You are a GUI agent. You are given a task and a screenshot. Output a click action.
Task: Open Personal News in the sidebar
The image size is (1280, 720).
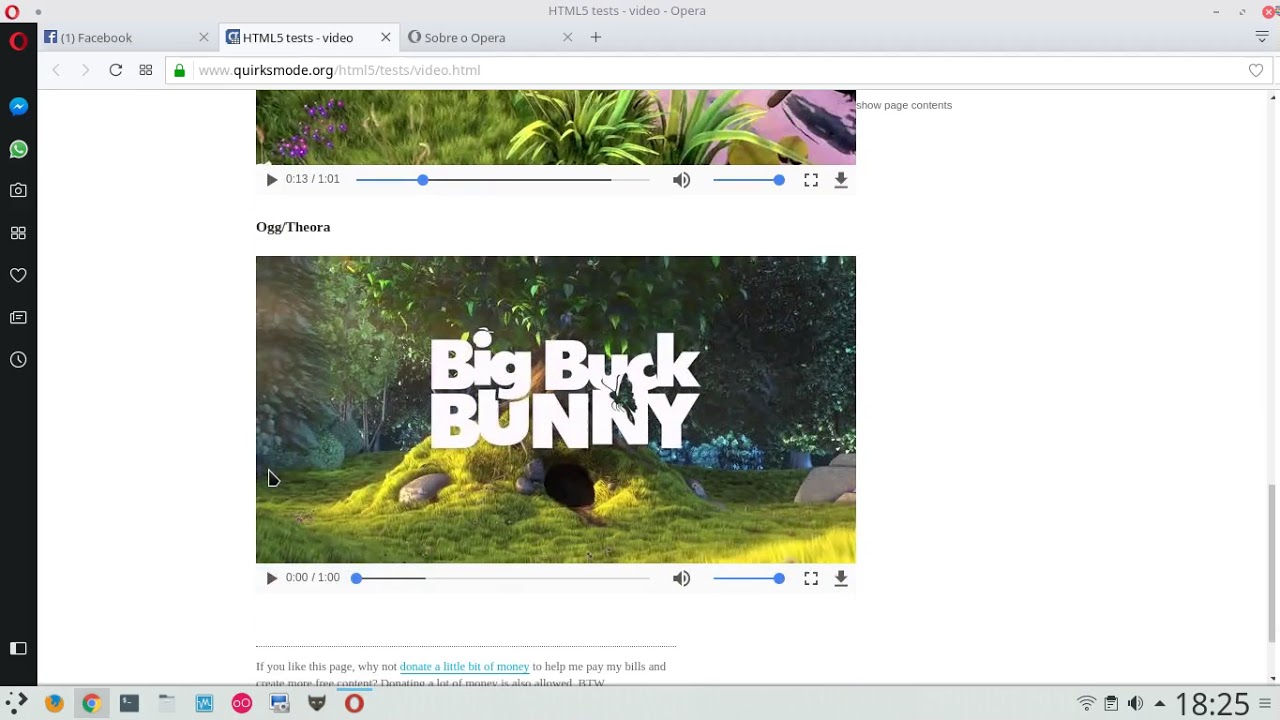click(x=18, y=318)
